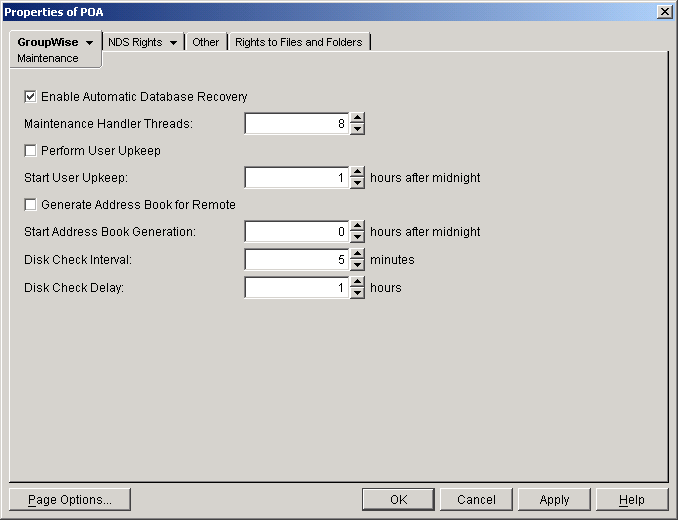Enable Perform User Upkeep checkbox
This screenshot has width=678, height=520.
click(x=30, y=150)
